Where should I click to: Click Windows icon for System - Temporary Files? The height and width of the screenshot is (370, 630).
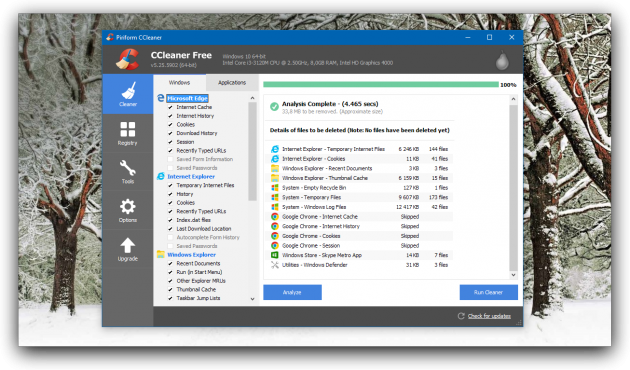(x=275, y=197)
